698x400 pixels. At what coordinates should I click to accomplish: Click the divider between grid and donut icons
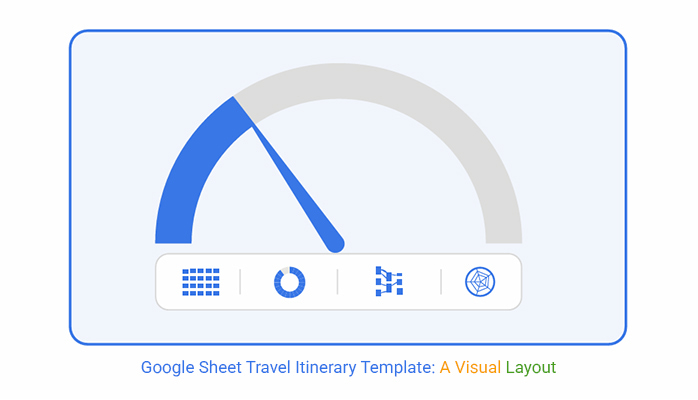(x=240, y=282)
